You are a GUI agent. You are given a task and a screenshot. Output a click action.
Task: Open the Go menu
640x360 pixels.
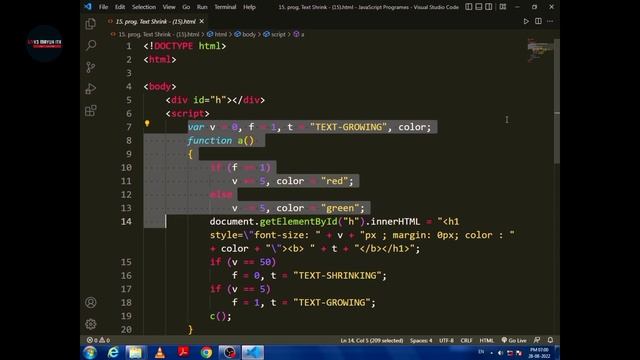(186, 7)
